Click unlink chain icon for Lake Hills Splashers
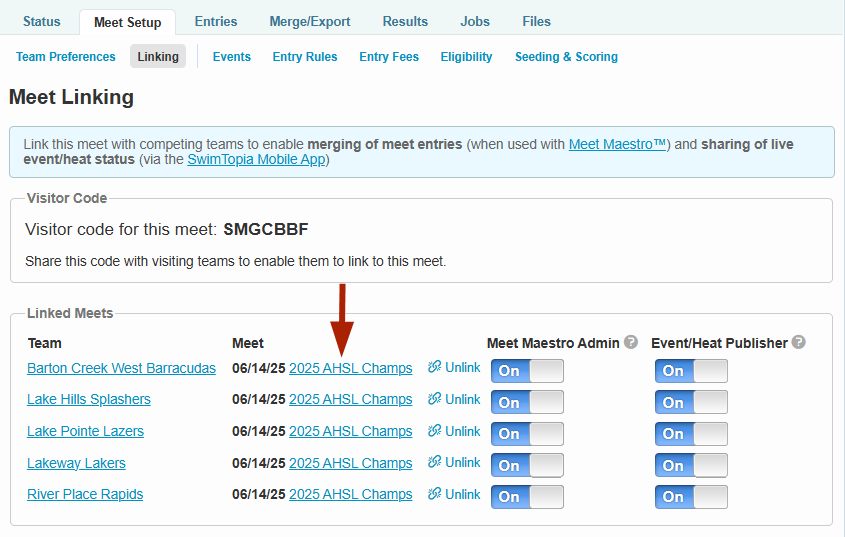The image size is (845, 537). click(x=435, y=399)
